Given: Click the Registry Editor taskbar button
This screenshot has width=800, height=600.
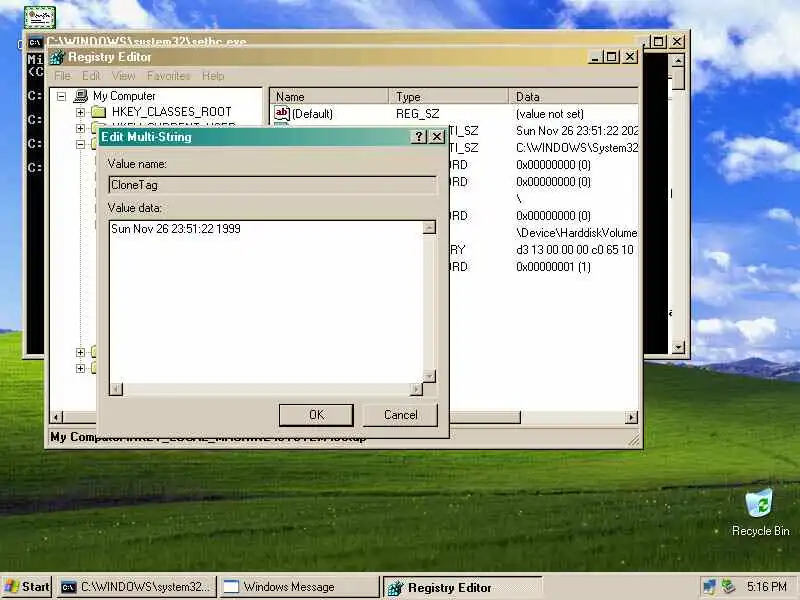Looking at the screenshot, I should [462, 587].
